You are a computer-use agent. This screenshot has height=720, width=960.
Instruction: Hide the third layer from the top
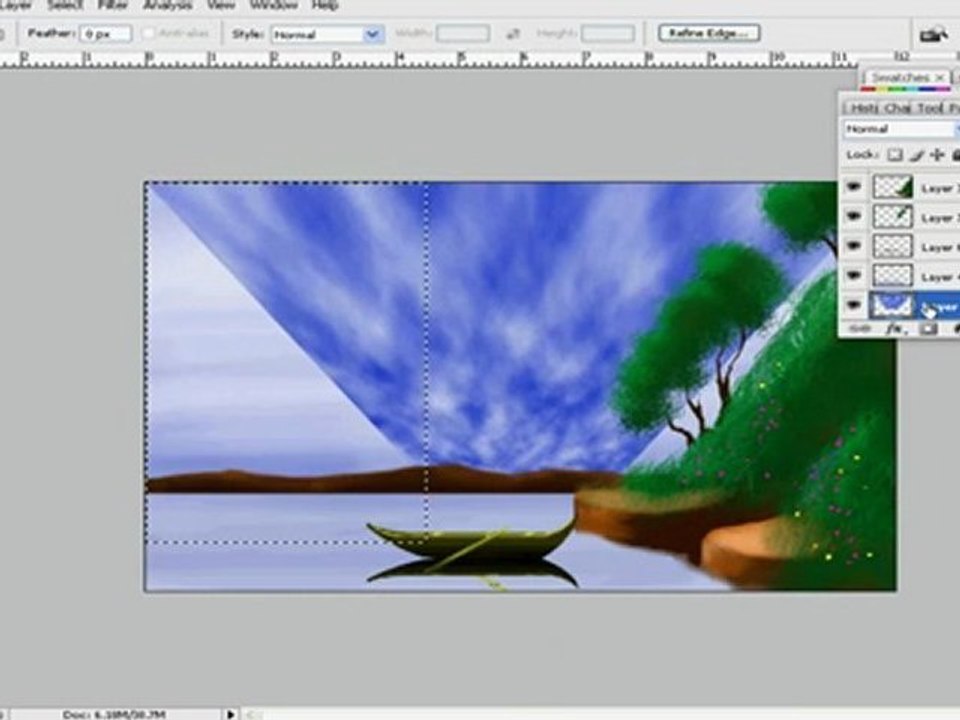click(x=853, y=246)
